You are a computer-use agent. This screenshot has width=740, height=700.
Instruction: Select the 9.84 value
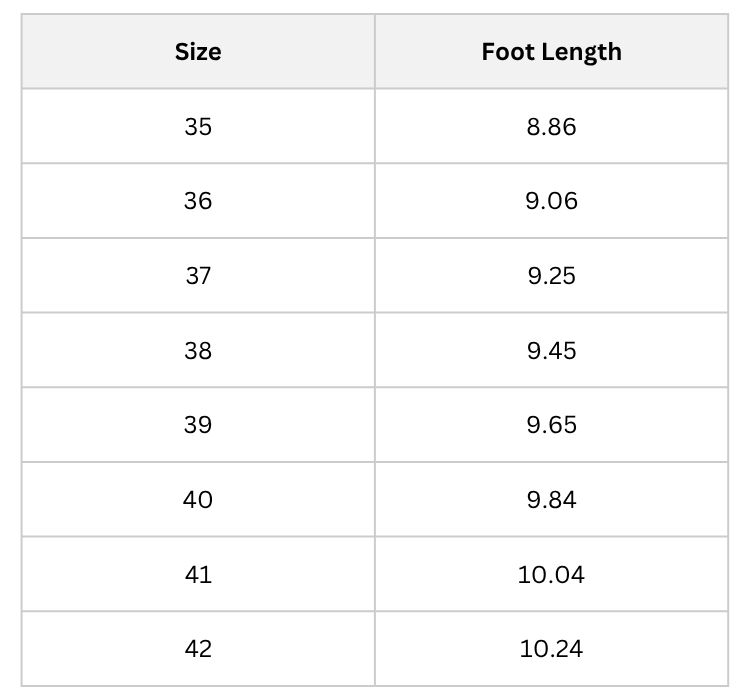point(552,499)
